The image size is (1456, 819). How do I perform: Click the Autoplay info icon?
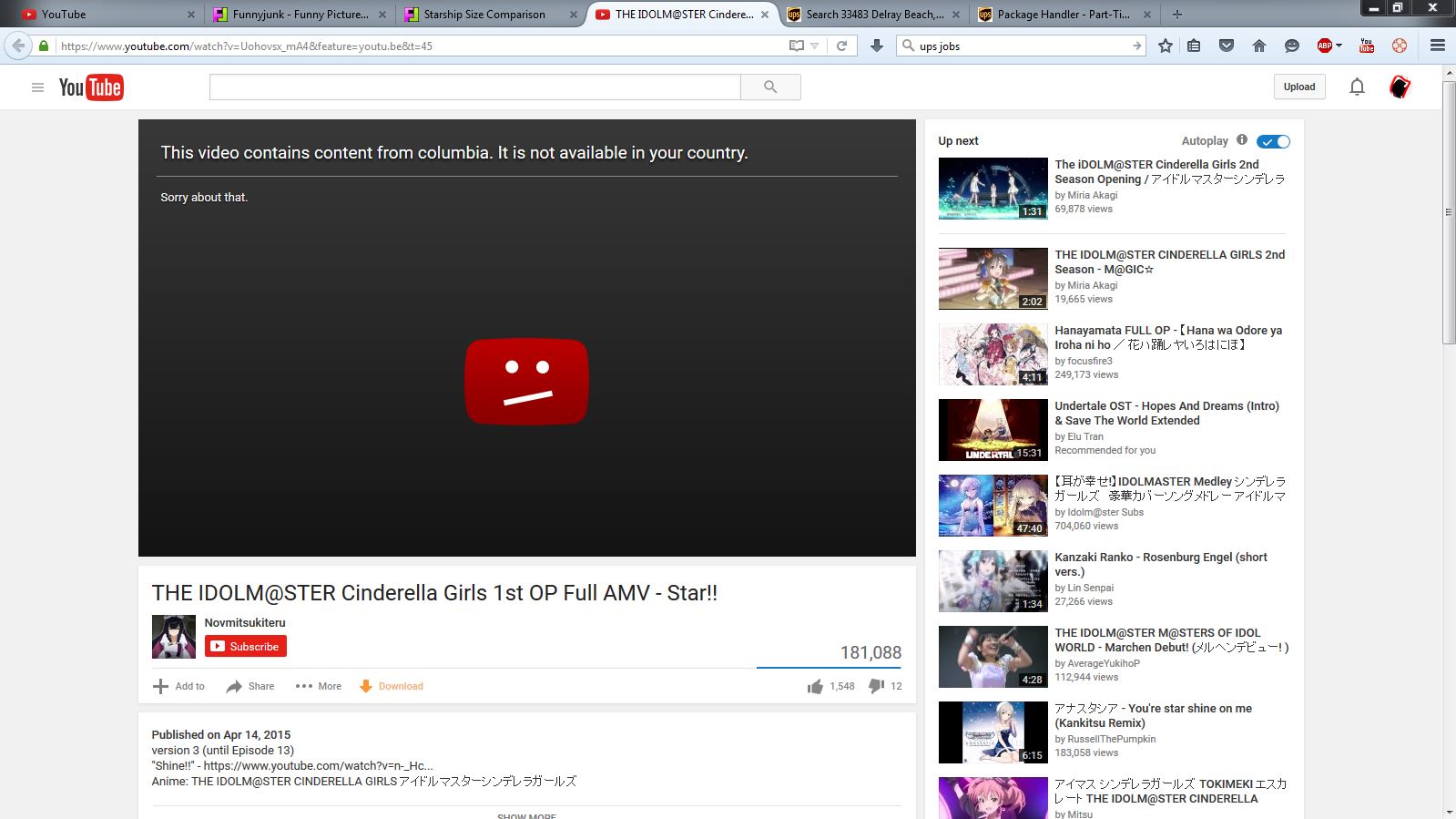1242,140
